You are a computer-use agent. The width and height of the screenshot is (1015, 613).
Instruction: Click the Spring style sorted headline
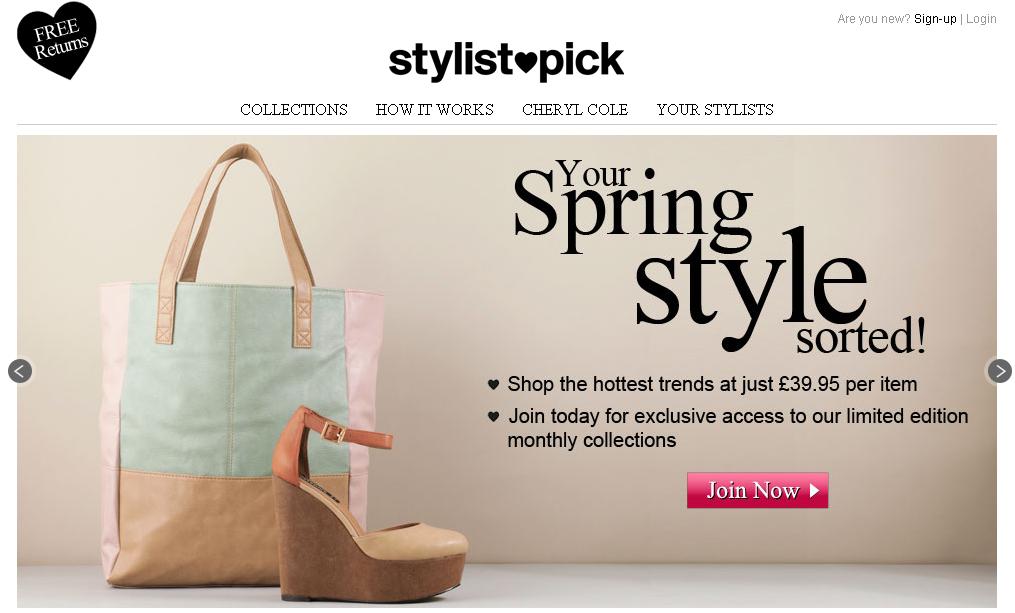[x=719, y=257]
